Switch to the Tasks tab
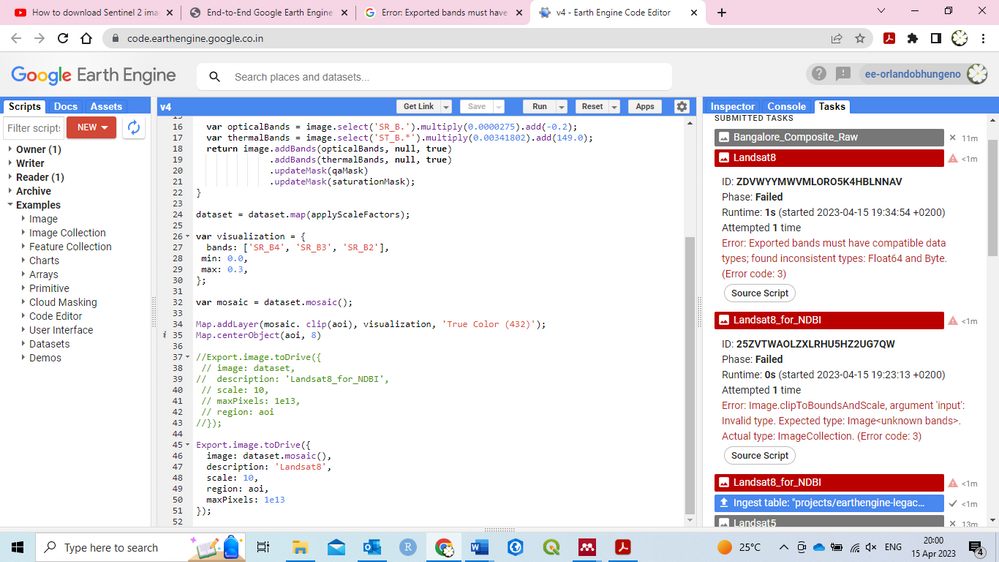Image resolution: width=999 pixels, height=562 pixels. pos(831,106)
